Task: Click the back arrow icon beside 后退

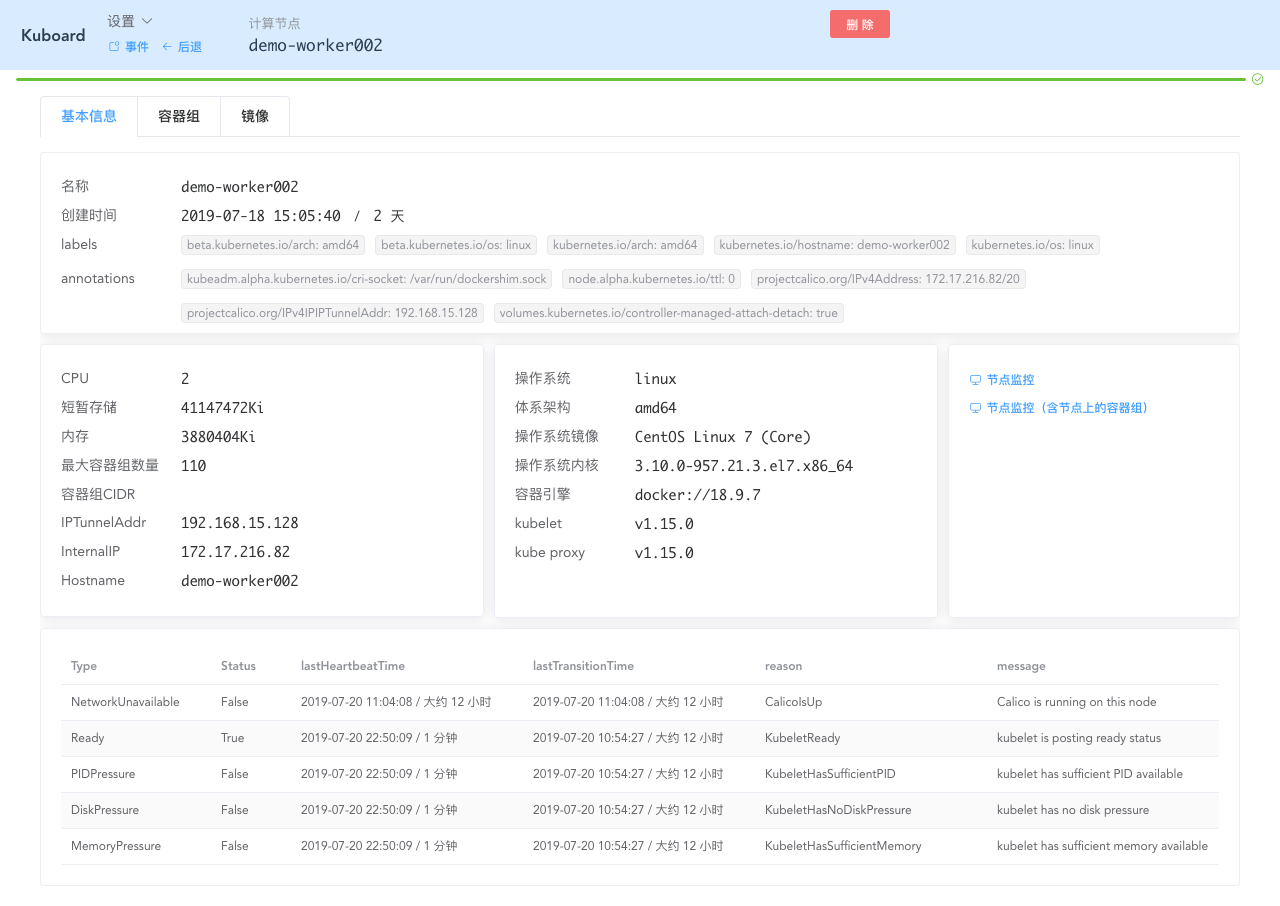Action: 167,47
